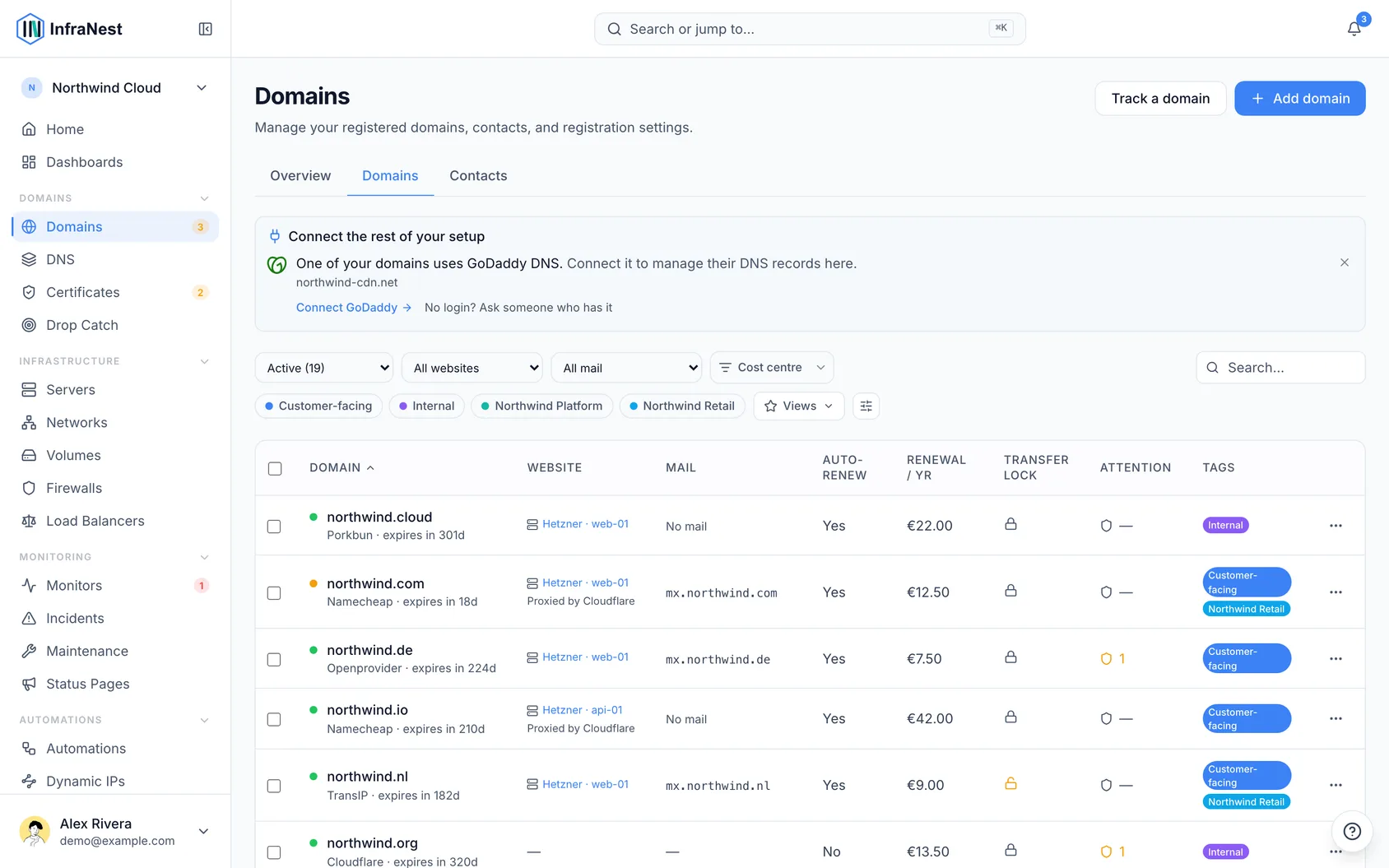
Task: Open the All mail dropdown
Action: 626,368
